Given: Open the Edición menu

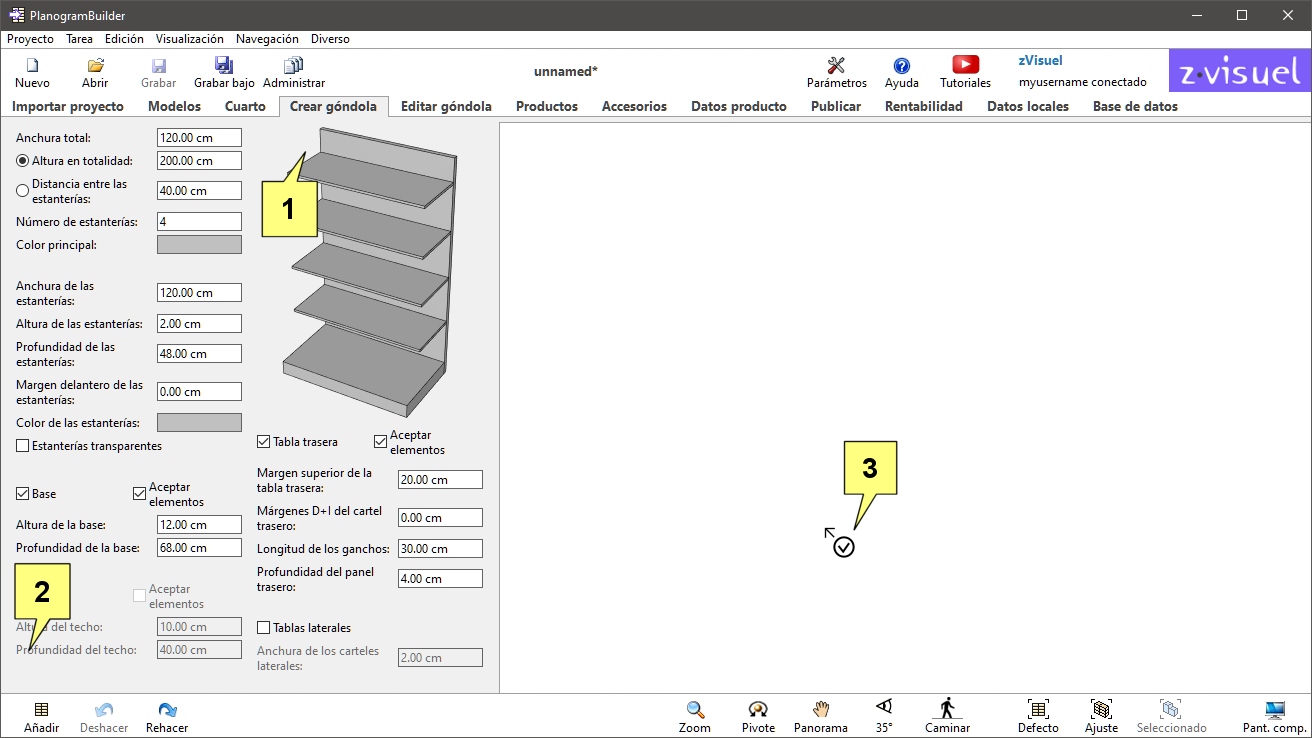Looking at the screenshot, I should (x=124, y=39).
